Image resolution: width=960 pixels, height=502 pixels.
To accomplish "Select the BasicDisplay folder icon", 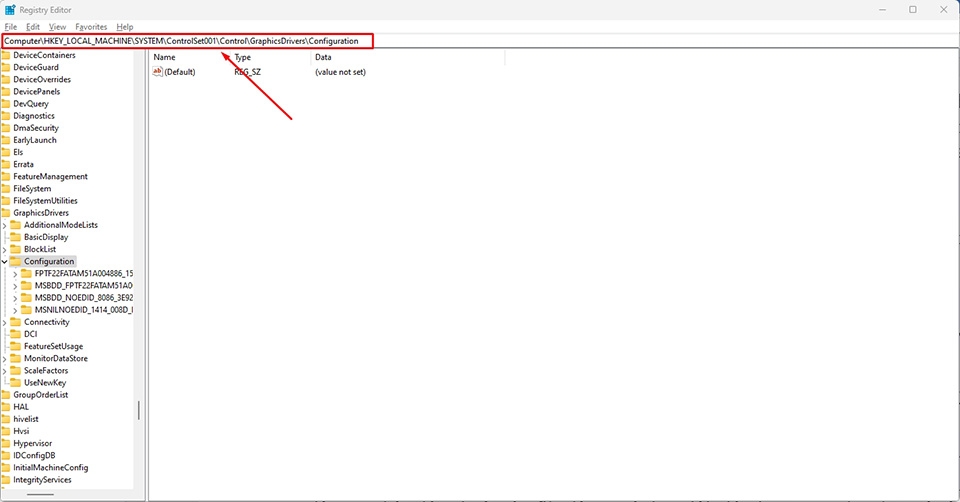I will pyautogui.click(x=16, y=237).
